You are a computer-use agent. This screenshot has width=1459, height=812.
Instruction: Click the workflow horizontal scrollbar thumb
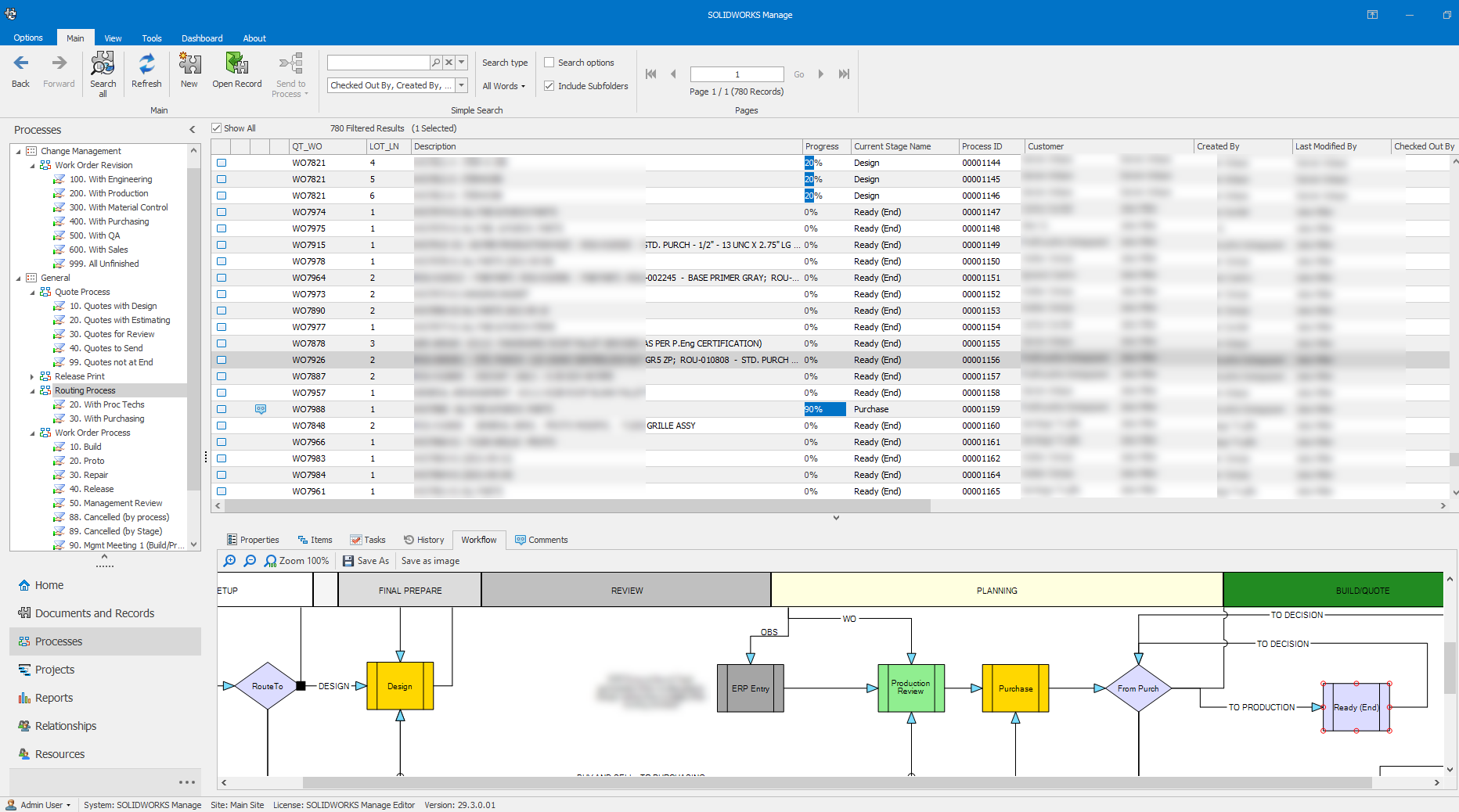(x=837, y=782)
